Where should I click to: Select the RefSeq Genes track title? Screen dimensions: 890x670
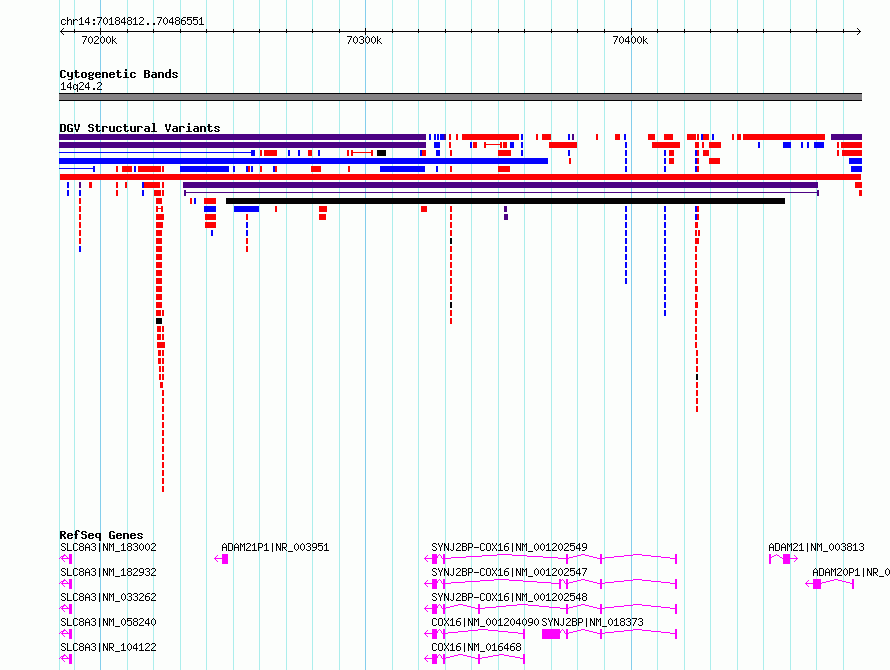click(x=101, y=535)
